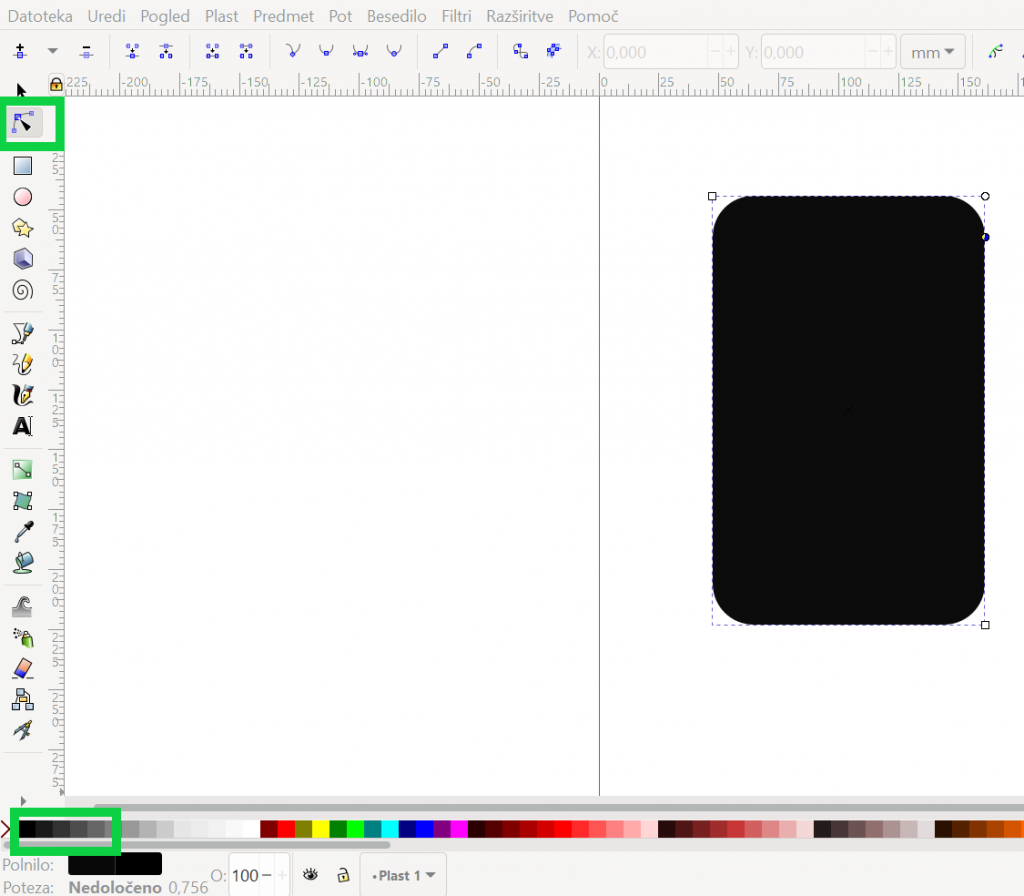
Task: Select the Dropper color picker tool
Action: pos(23,532)
